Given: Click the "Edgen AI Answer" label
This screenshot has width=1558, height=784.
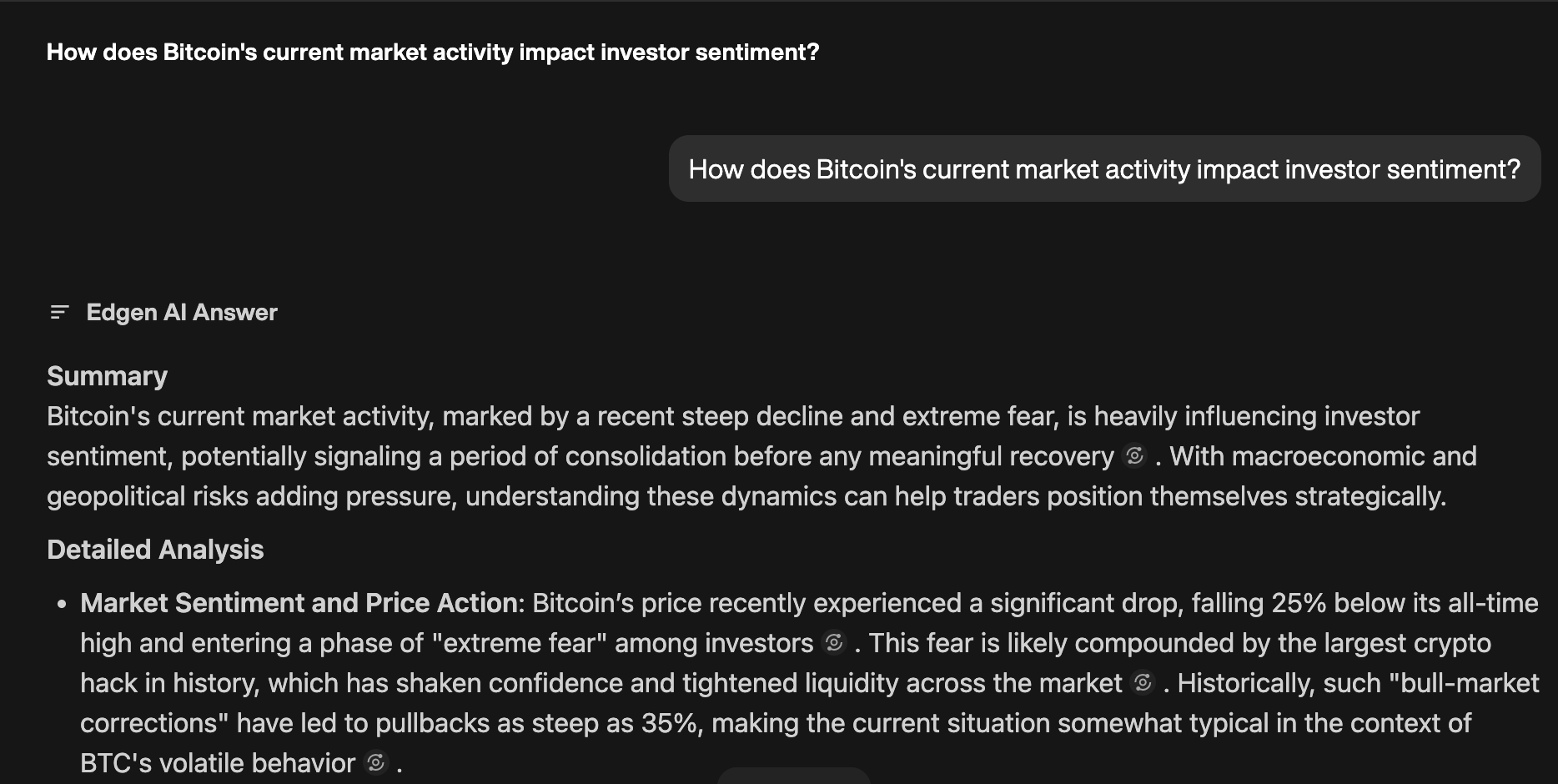Looking at the screenshot, I should click(182, 312).
